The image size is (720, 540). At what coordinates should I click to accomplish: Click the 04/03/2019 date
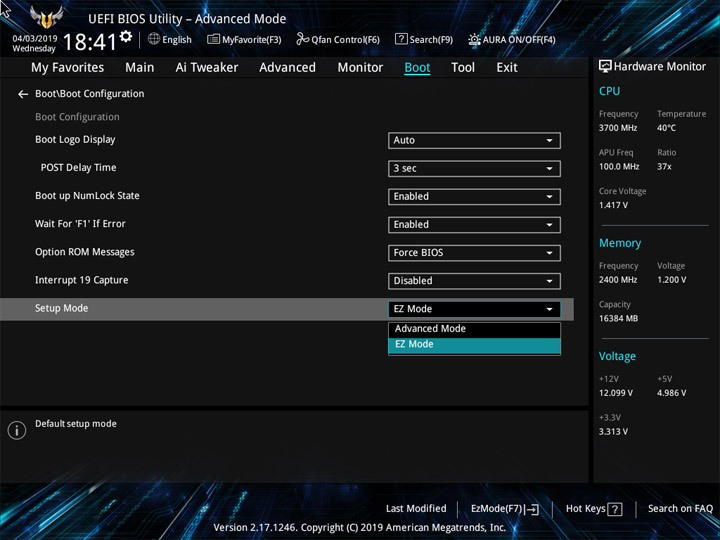click(x=35, y=39)
